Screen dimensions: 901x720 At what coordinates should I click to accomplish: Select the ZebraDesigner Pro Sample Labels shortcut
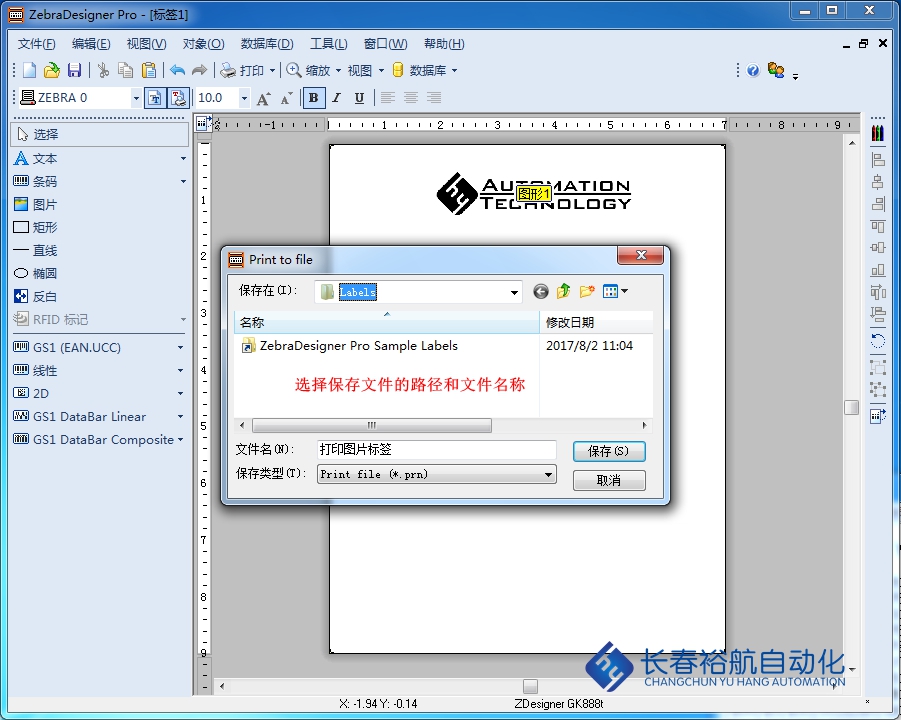point(351,346)
